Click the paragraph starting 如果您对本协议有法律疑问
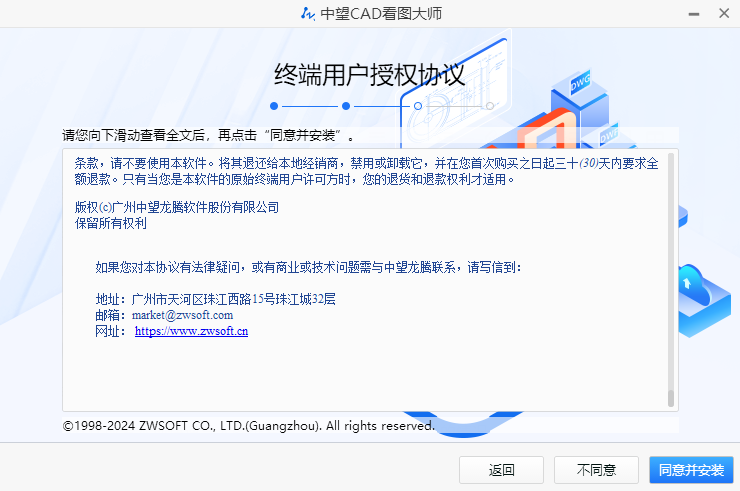740x491 pixels. coord(308,267)
